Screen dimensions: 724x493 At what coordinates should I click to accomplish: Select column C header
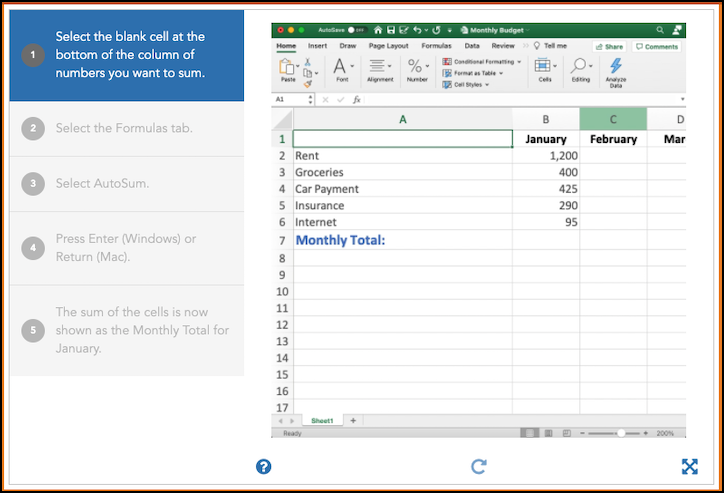click(x=613, y=120)
